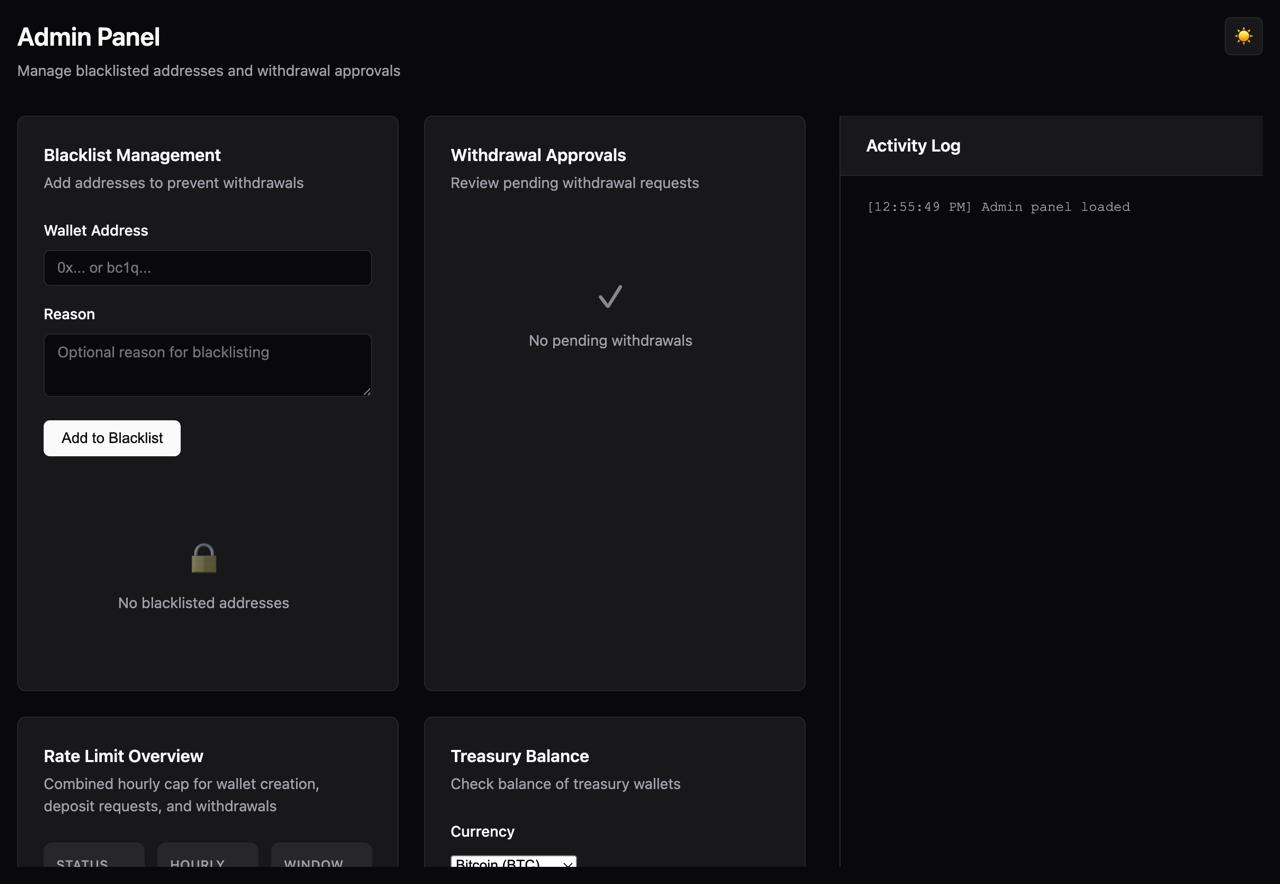The height and width of the screenshot is (884, 1280).
Task: Click the Currency dropdown chevron arrow
Action: 567,862
